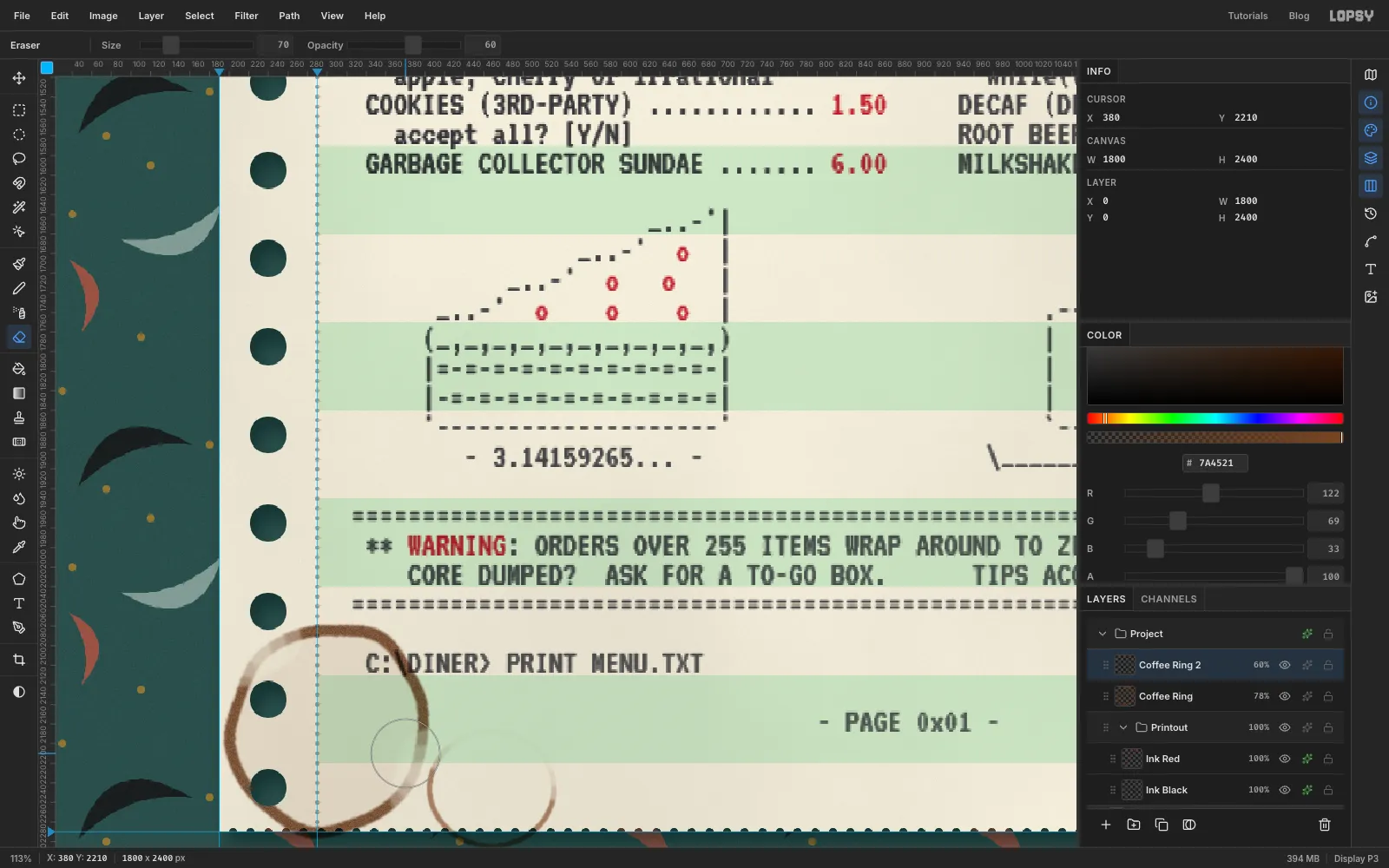This screenshot has width=1389, height=868.
Task: Select the Elliptical Marquee tool
Action: point(19,135)
